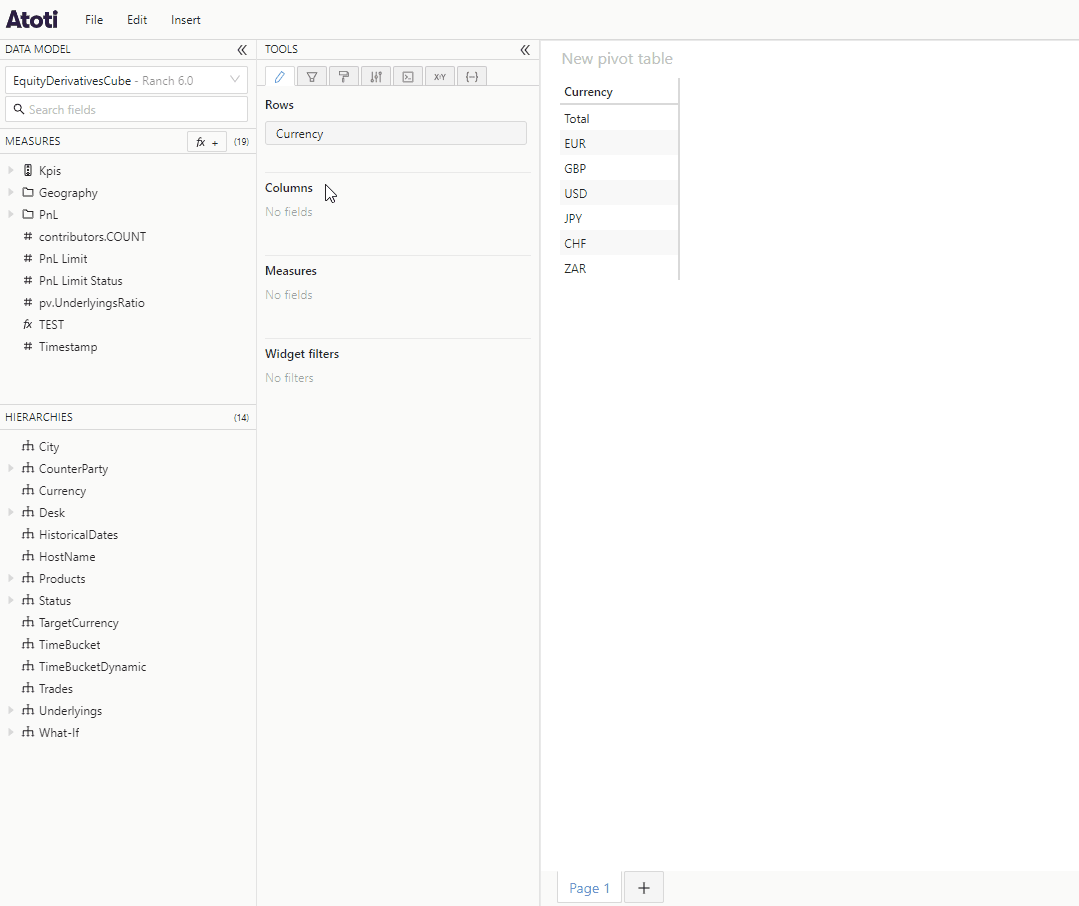Open the settings sliders tab

click(x=376, y=76)
